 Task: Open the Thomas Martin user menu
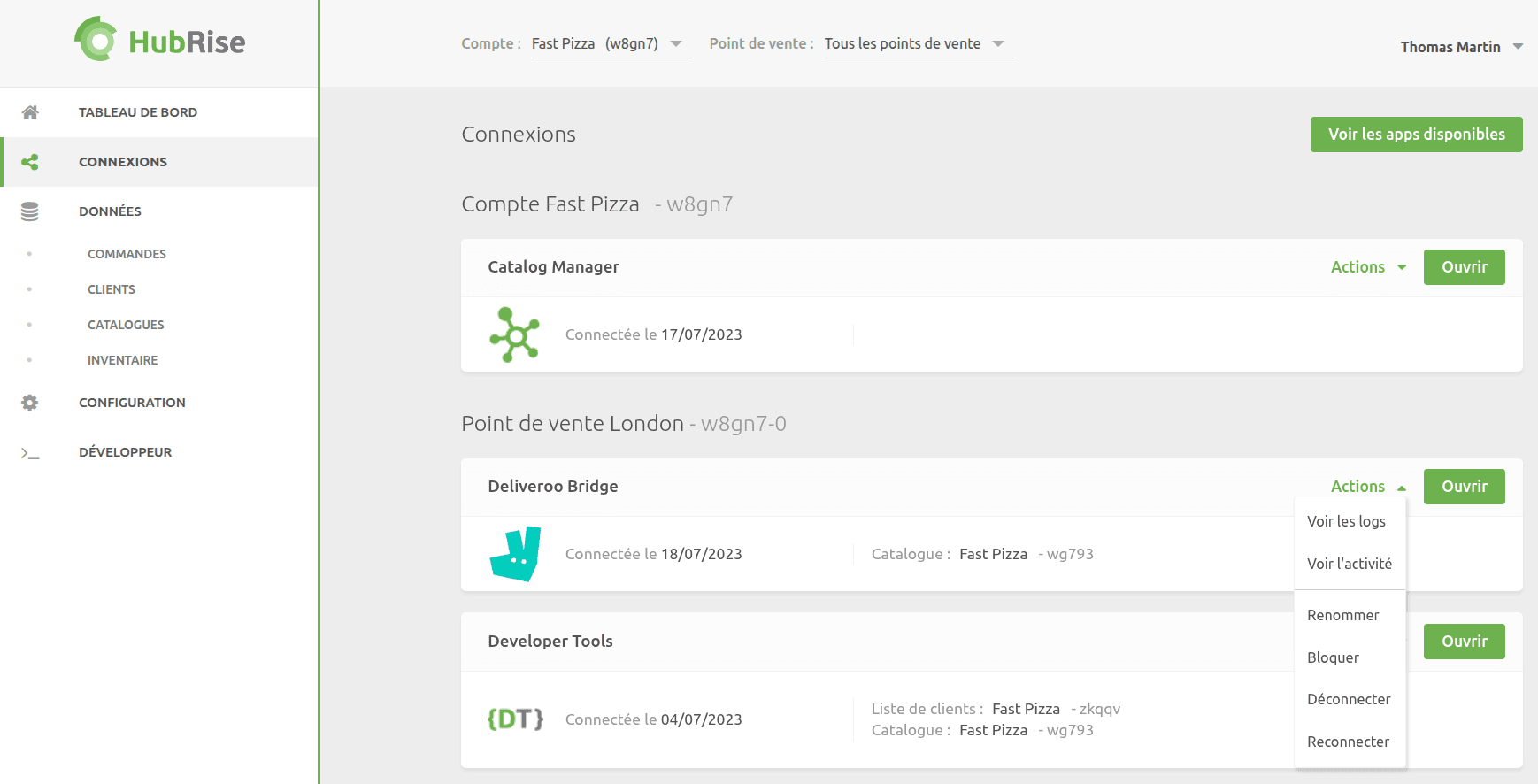(x=1461, y=47)
